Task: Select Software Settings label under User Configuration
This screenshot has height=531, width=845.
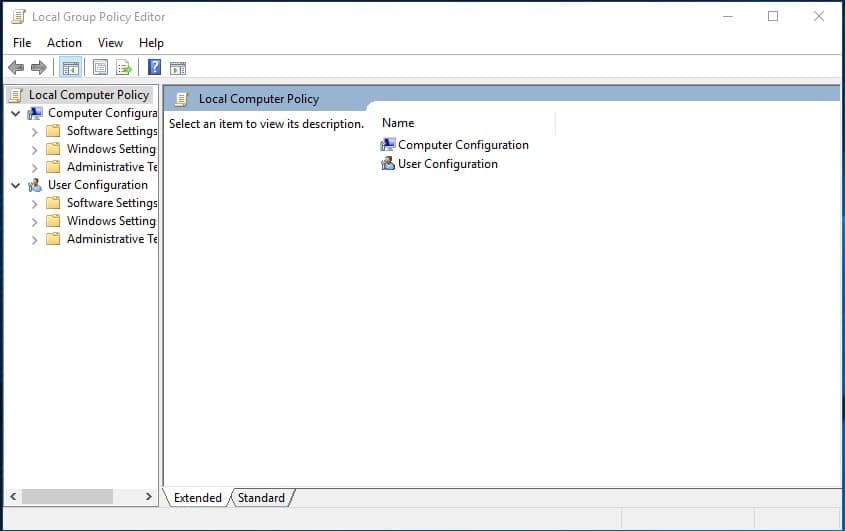Action: 112,203
